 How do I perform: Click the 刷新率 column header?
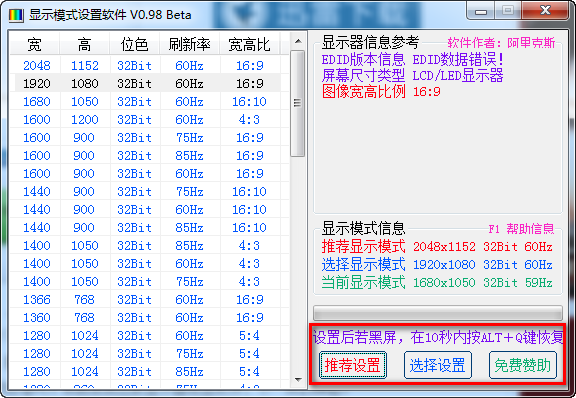[x=190, y=44]
